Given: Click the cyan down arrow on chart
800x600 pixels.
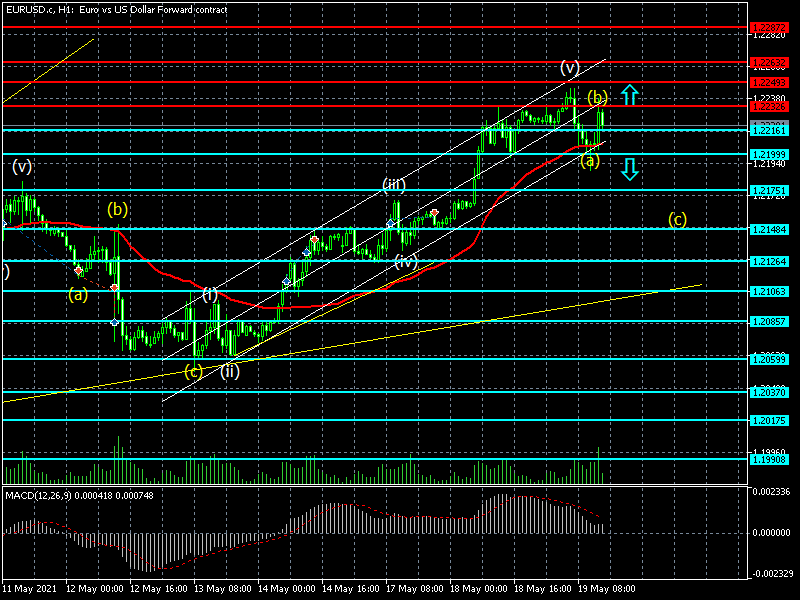Looking at the screenshot, I should point(629,169).
